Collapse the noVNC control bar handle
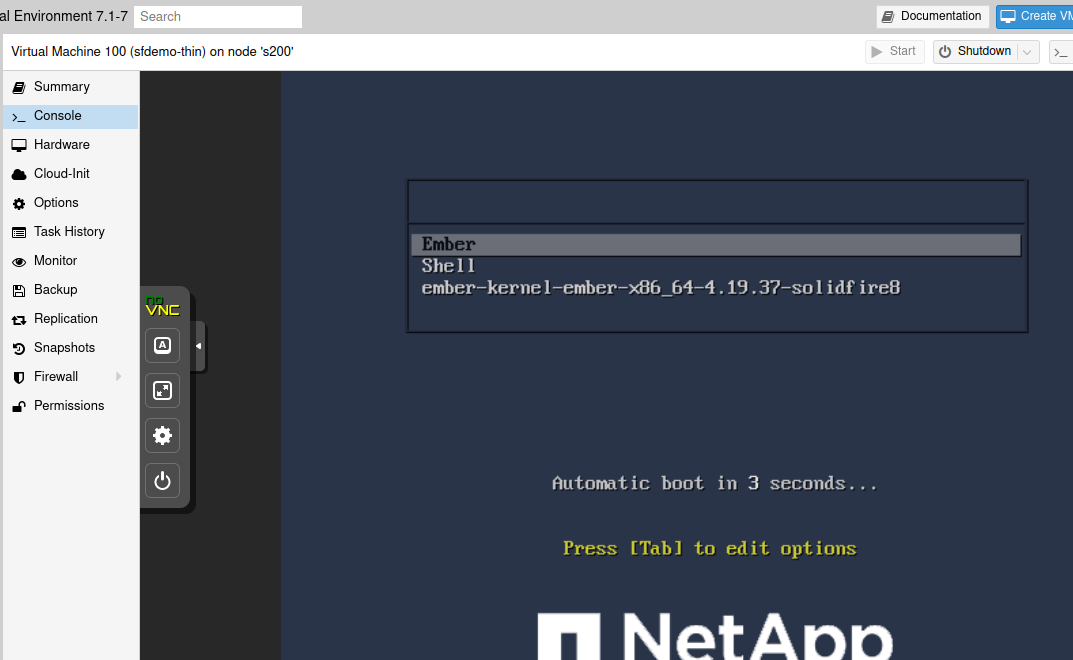The width and height of the screenshot is (1073, 660). (198, 346)
